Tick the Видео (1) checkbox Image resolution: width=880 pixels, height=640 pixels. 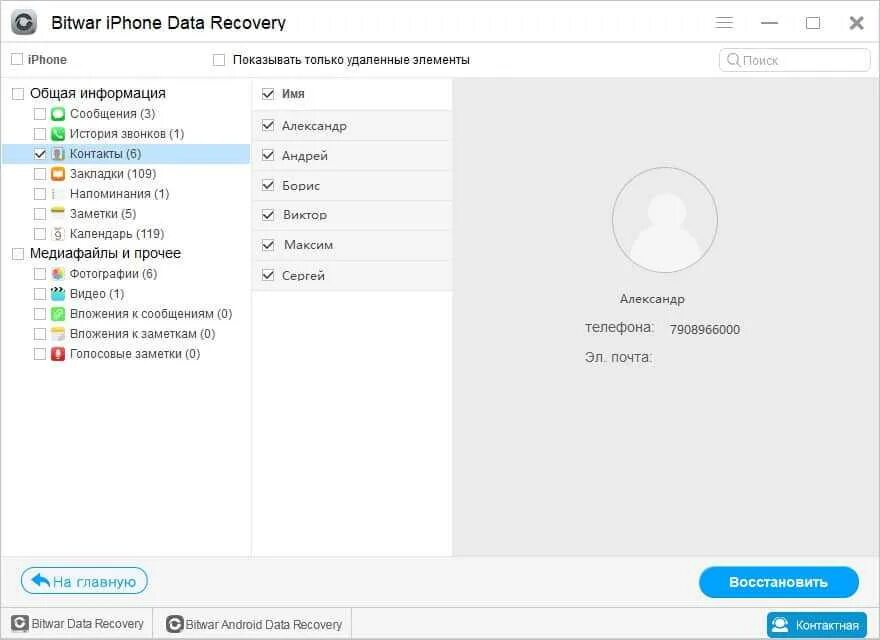pos(40,294)
